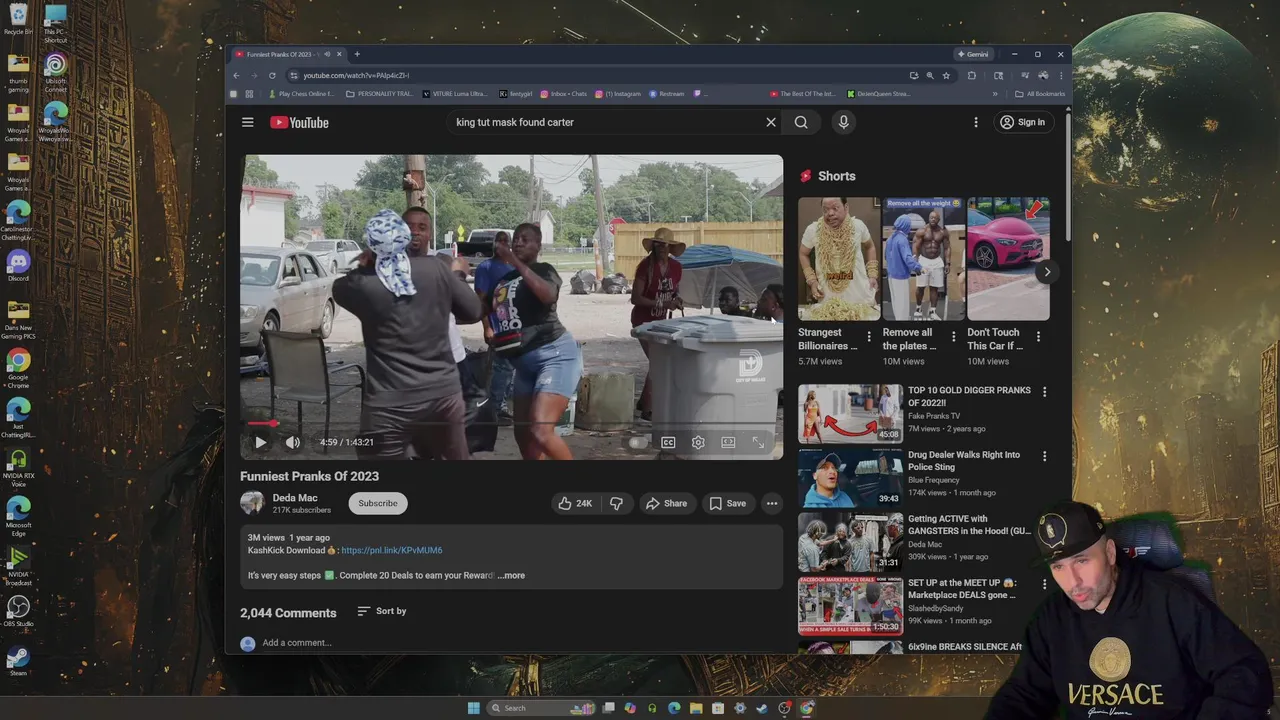
Task: Open Inbox Chats Instagram bookmark
Action: tap(564, 94)
